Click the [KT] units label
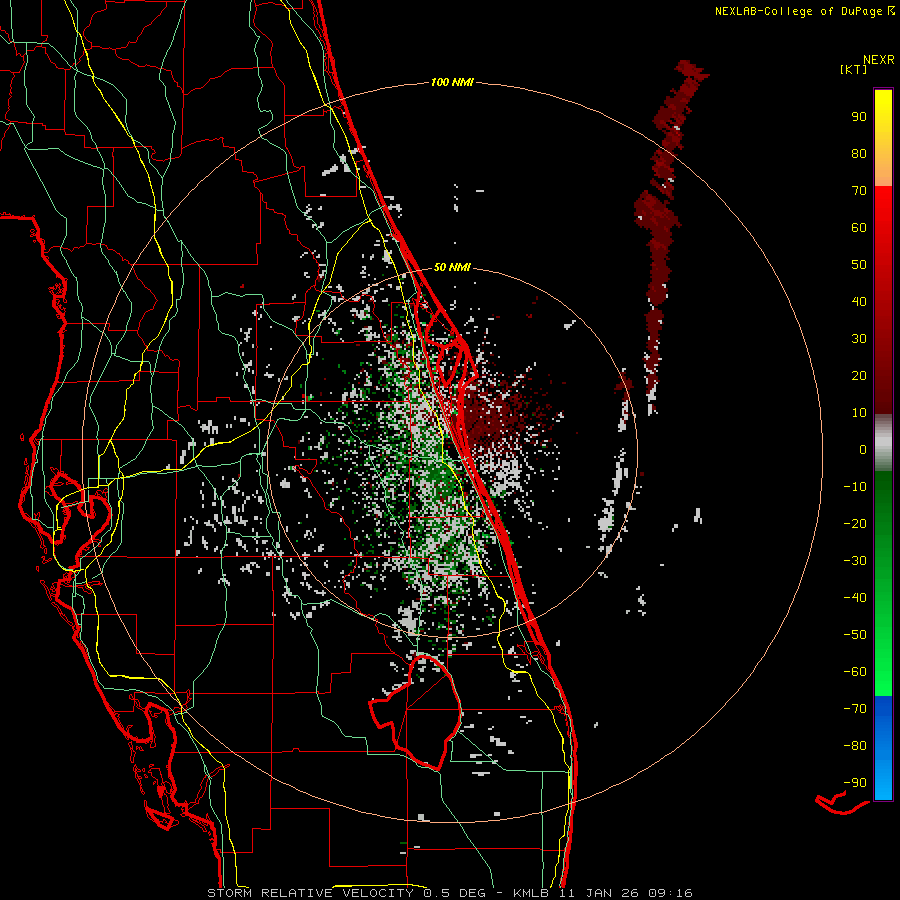The image size is (900, 900). [854, 69]
